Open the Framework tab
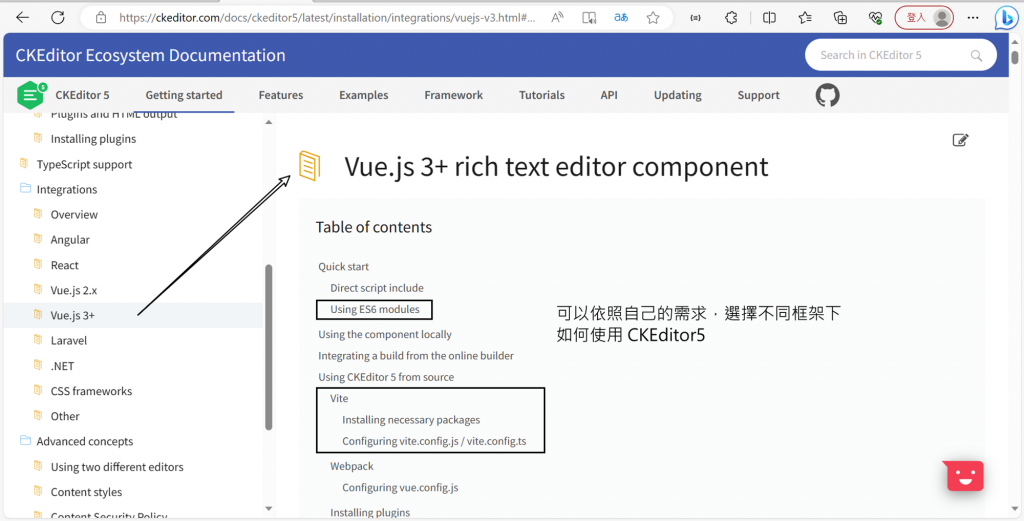1024x521 pixels. tap(454, 95)
